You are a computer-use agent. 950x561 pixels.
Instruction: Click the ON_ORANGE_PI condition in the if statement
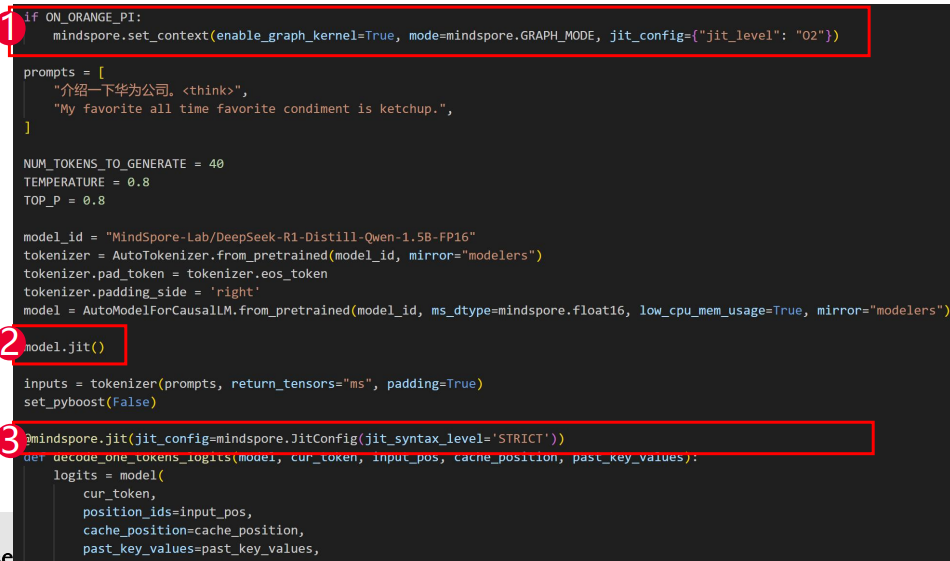[93, 17]
